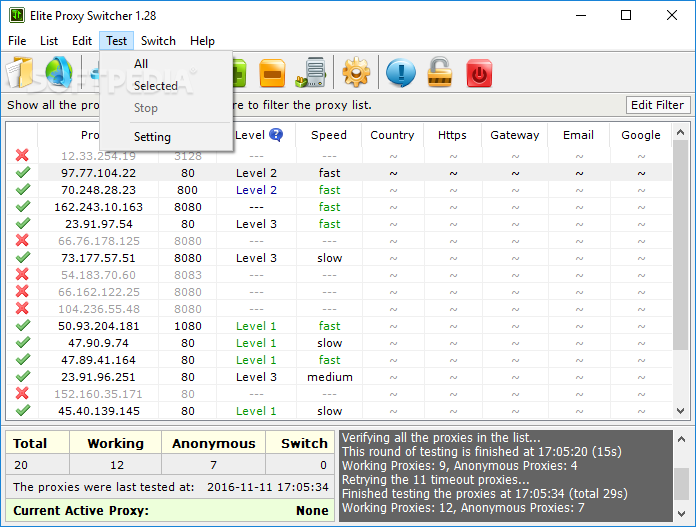Click the Working count value 12
The height and width of the screenshot is (527, 696).
pyautogui.click(x=117, y=465)
